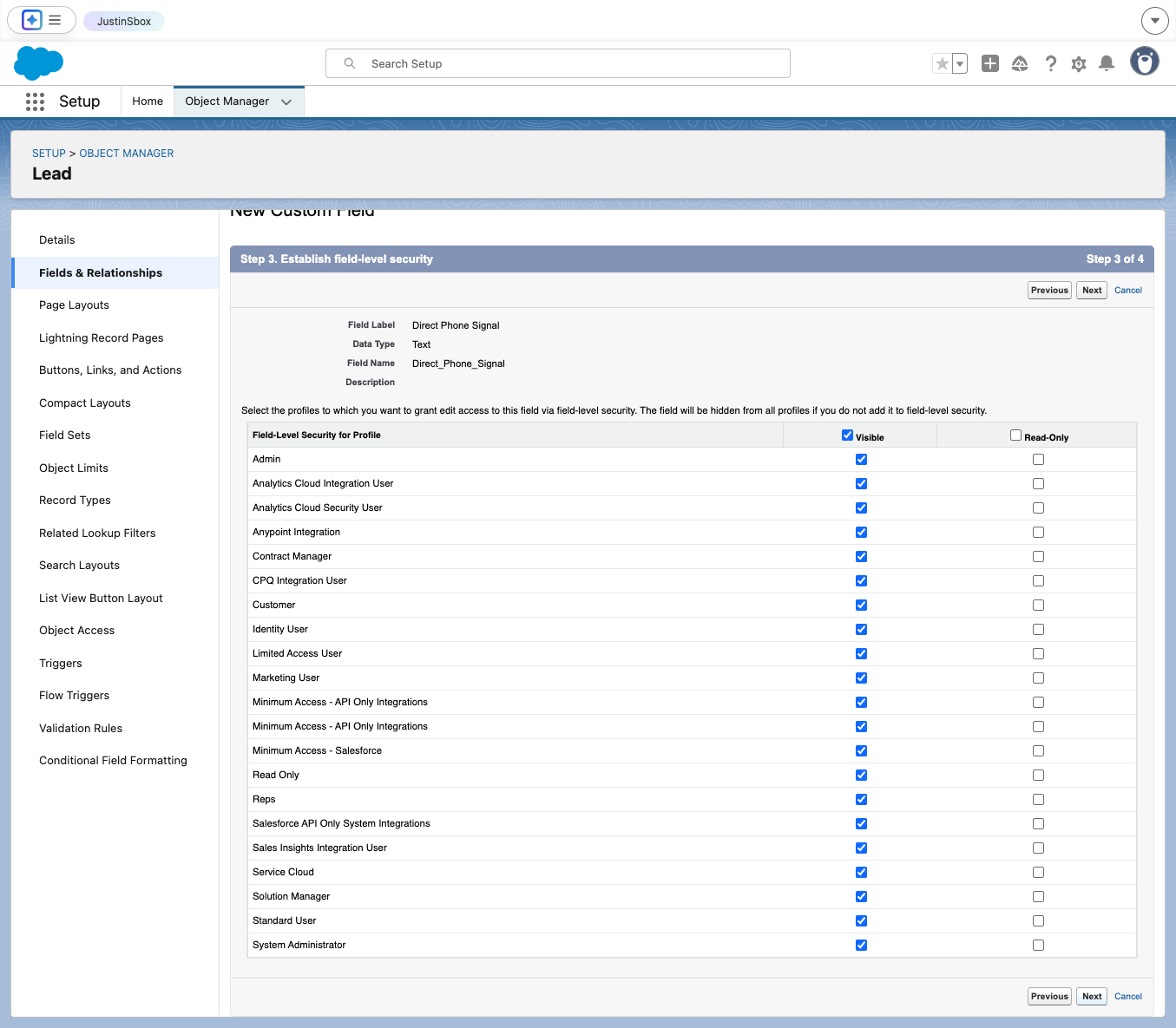
Task: Select the Object Manager tab
Action: (x=227, y=101)
